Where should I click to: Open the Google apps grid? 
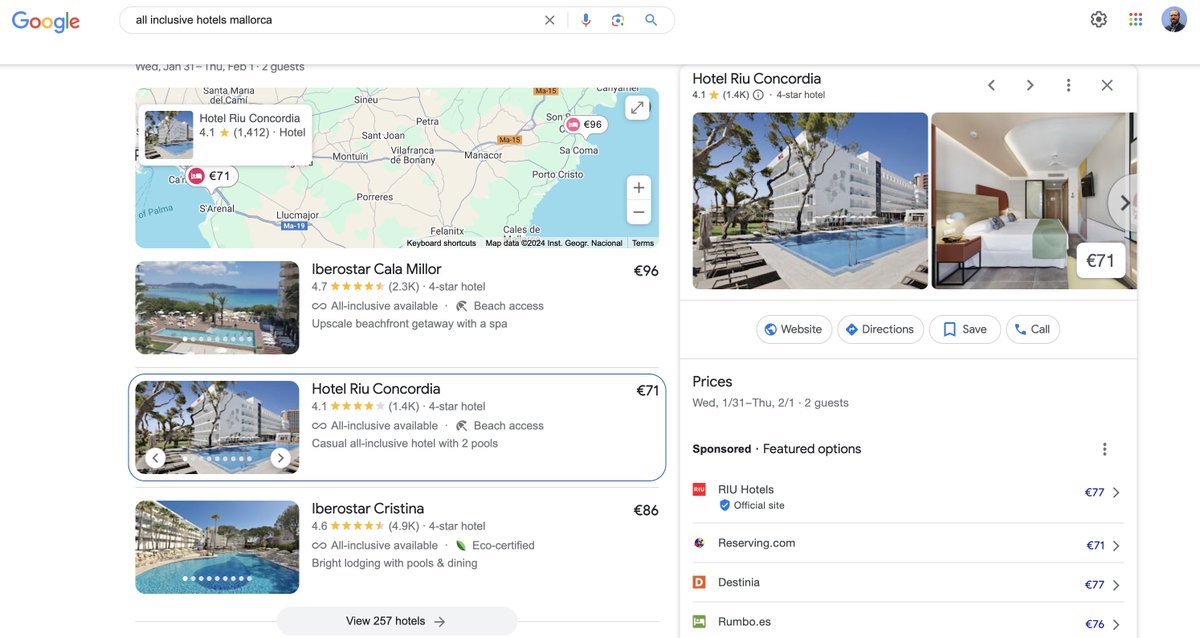1135,19
